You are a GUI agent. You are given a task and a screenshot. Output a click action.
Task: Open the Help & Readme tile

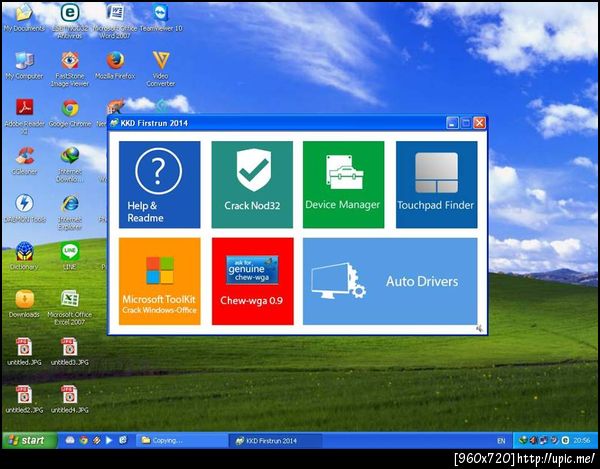pyautogui.click(x=160, y=184)
